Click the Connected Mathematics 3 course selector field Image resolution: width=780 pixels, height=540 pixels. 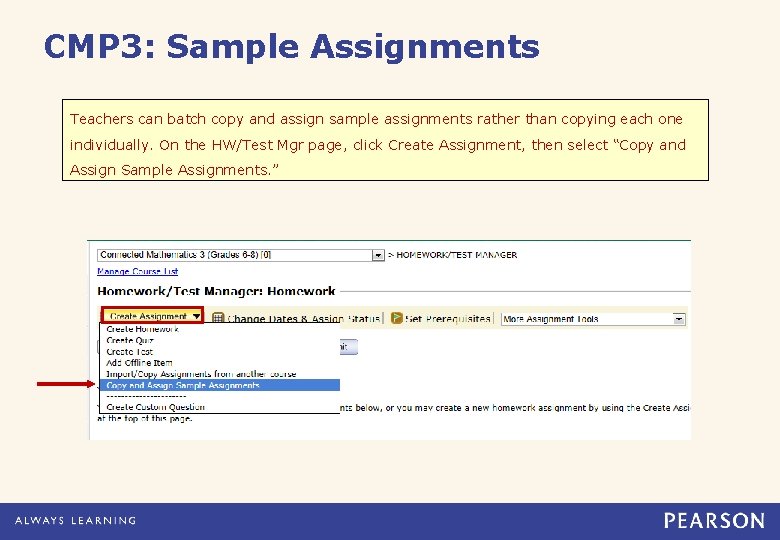(x=241, y=255)
